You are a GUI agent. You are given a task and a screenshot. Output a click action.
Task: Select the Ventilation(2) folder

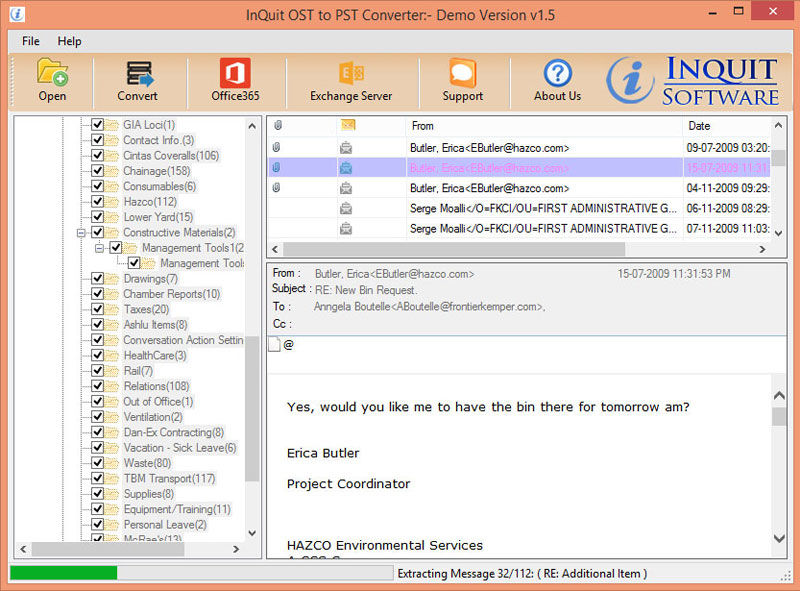coord(153,417)
